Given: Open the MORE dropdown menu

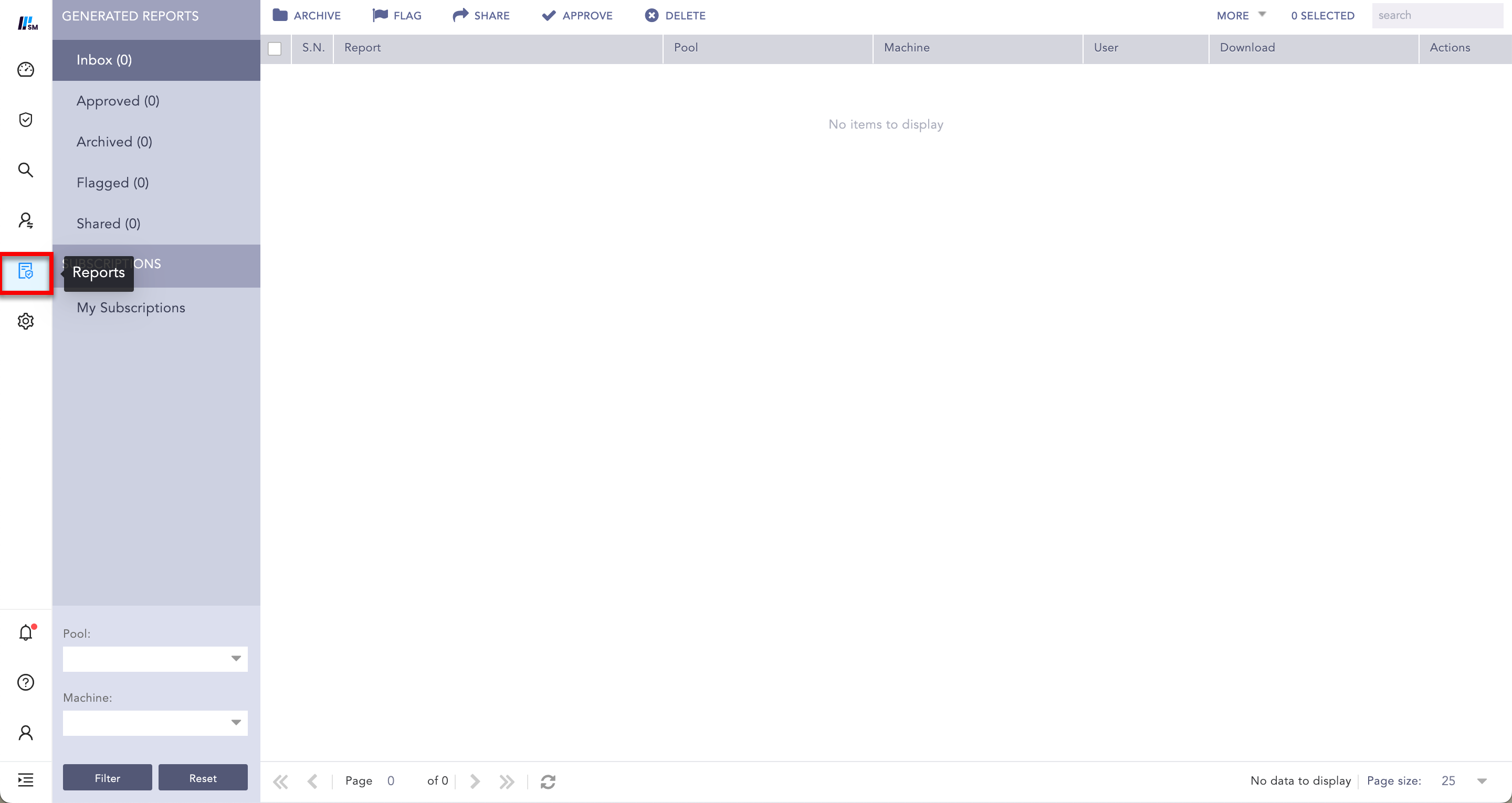Looking at the screenshot, I should coord(1240,16).
